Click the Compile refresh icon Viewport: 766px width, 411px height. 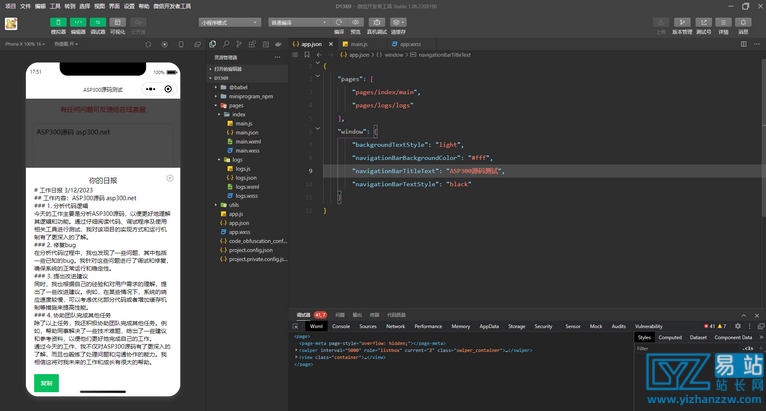(339, 21)
